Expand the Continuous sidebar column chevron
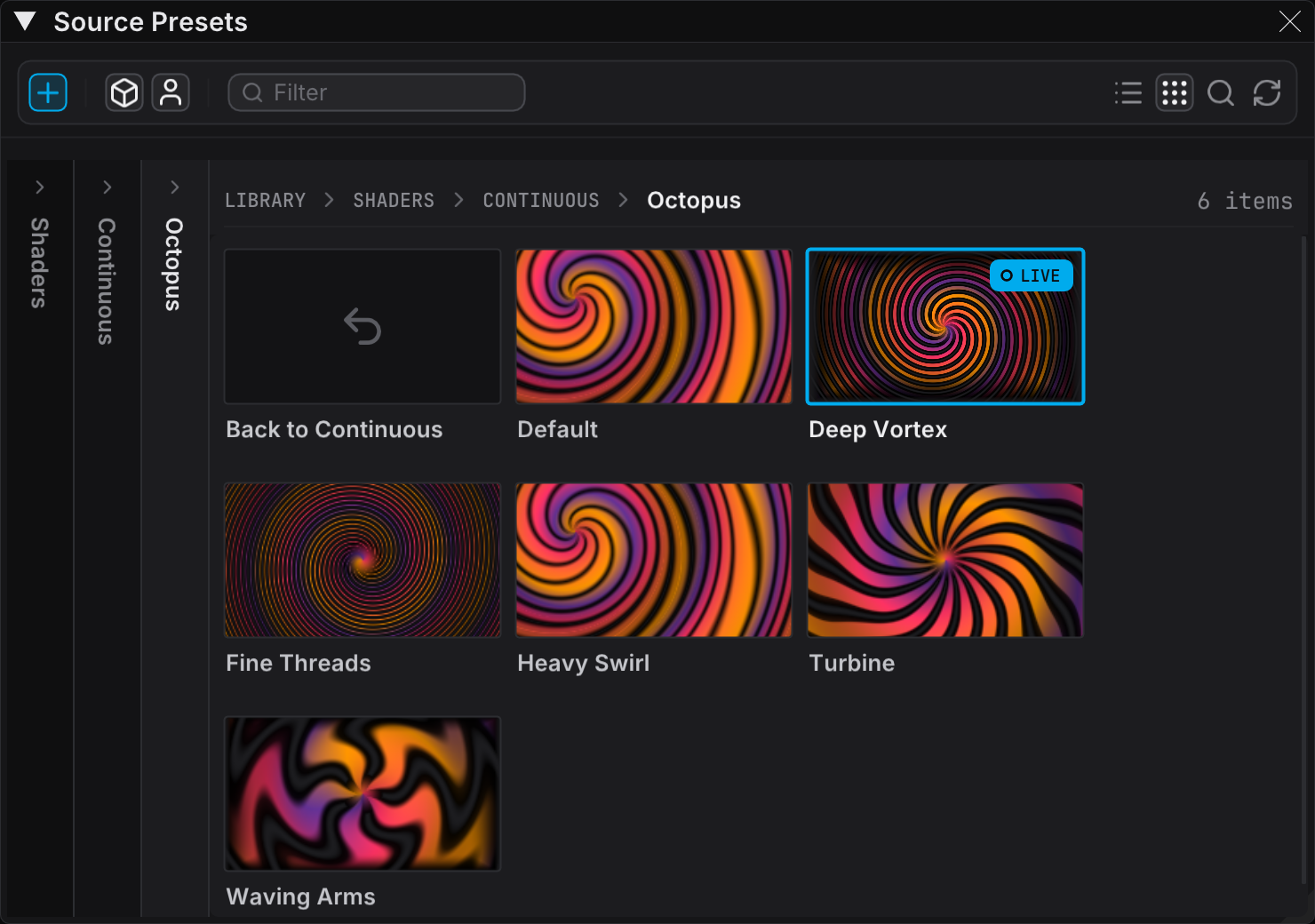Viewport: 1315px width, 924px height. 107,187
